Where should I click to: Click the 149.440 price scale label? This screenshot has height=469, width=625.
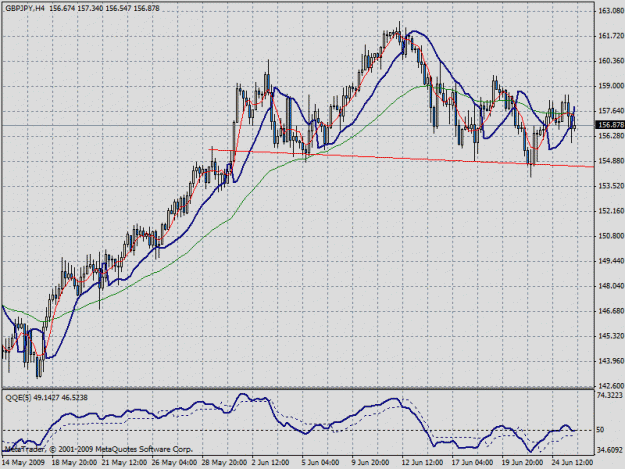(x=611, y=261)
